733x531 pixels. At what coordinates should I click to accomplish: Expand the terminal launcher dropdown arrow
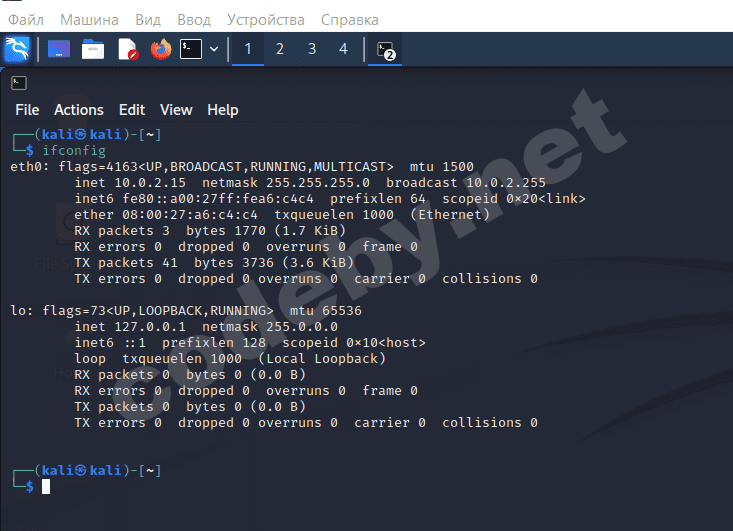point(214,49)
